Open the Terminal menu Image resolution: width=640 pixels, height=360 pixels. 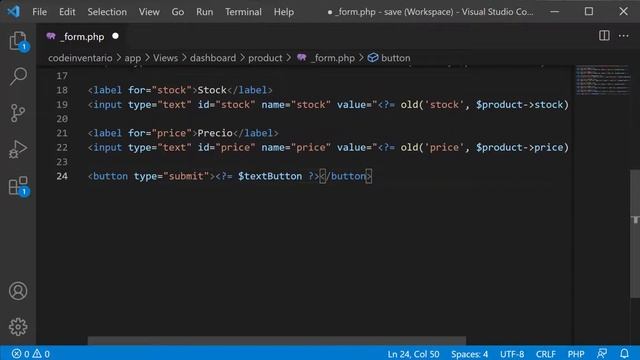point(243,12)
